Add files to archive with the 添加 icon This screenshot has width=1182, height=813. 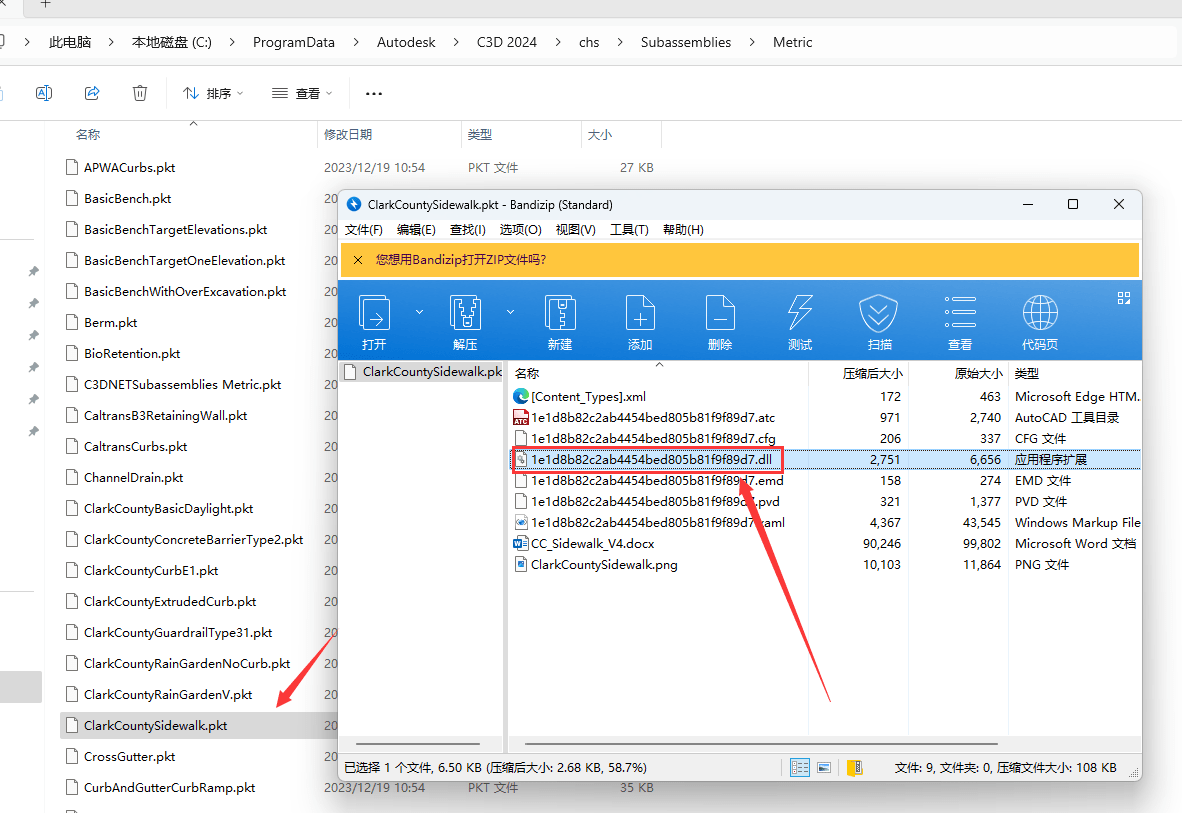tap(640, 320)
